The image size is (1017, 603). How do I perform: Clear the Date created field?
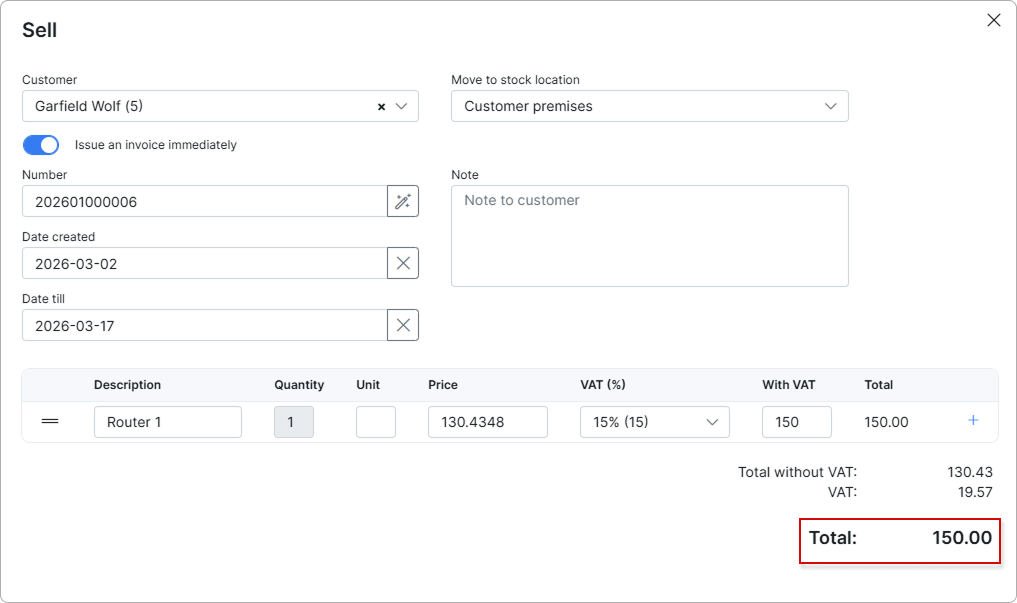(x=403, y=263)
